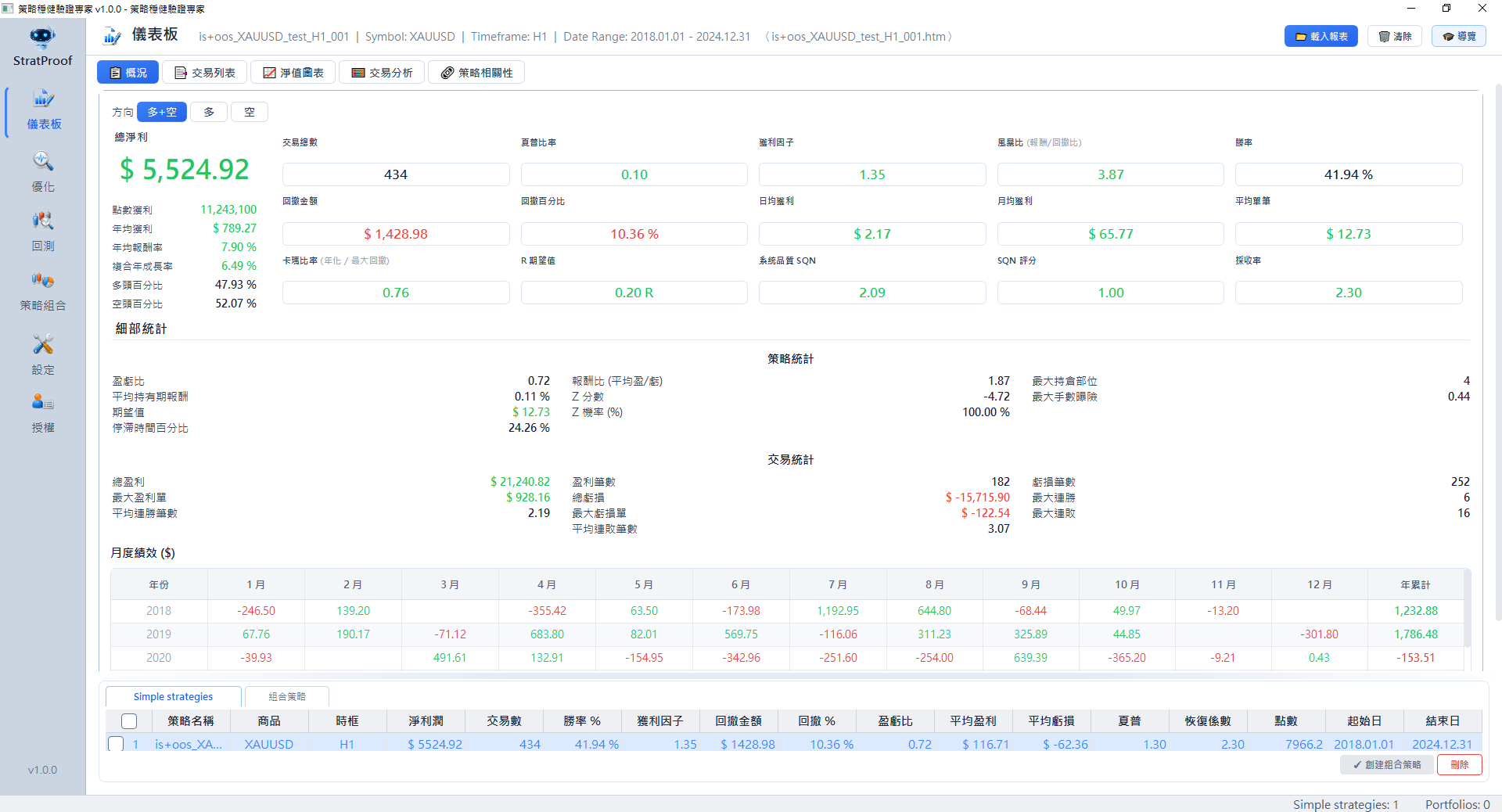
Task: Check the select-all checkbox in table header
Action: click(x=129, y=721)
